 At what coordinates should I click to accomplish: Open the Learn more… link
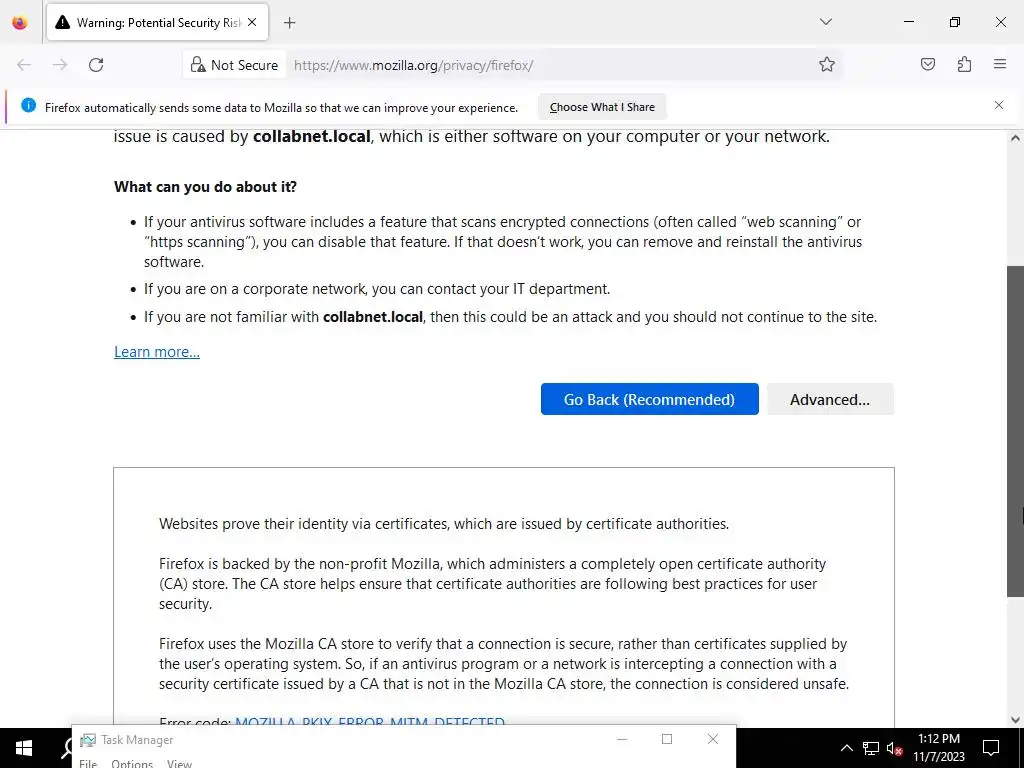click(157, 352)
